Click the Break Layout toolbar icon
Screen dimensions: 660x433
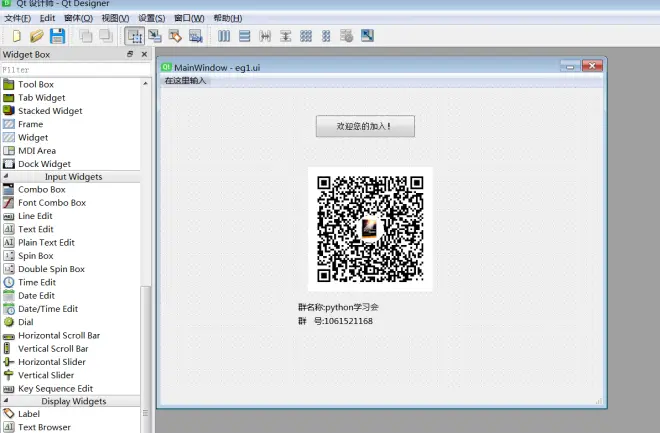346,36
